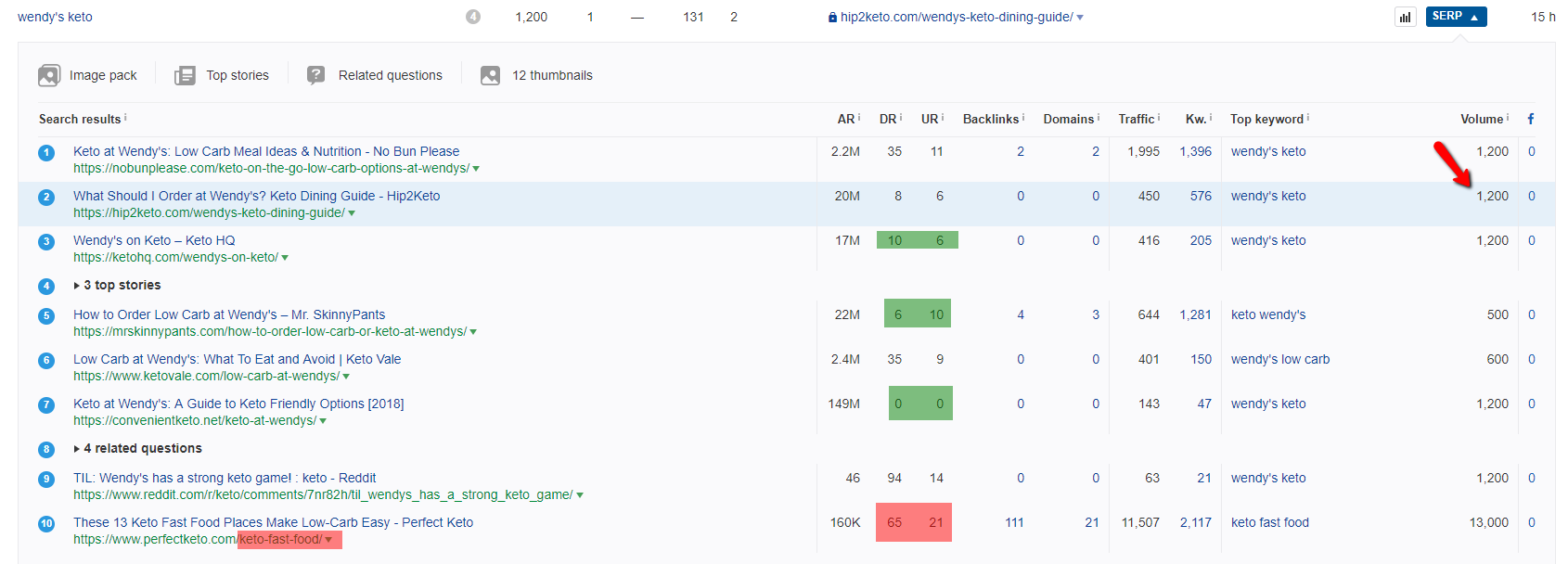This screenshot has height=564, width=1568.
Task: Sort by the AR column header
Action: 845,119
